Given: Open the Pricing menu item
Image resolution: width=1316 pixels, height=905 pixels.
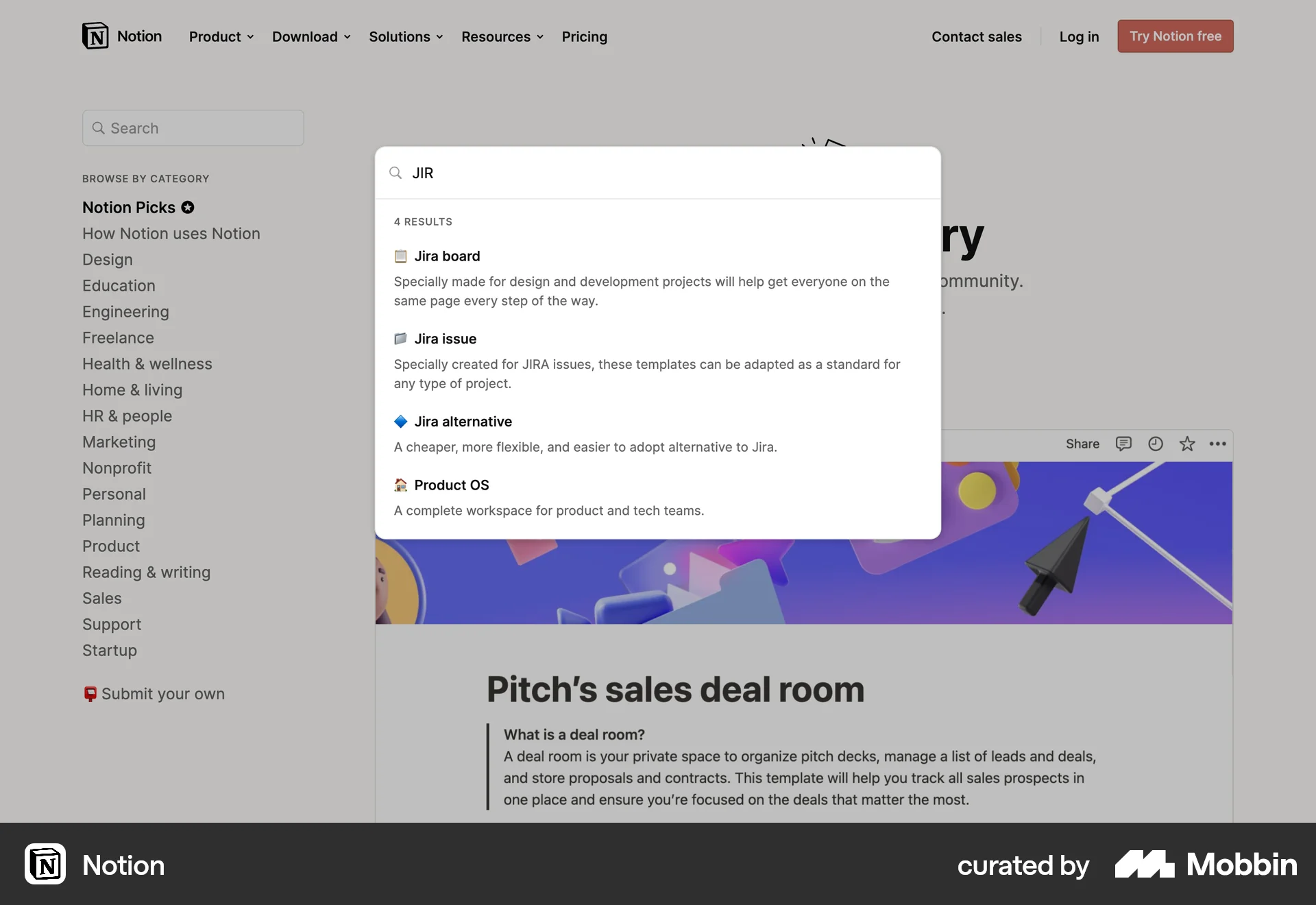Looking at the screenshot, I should (584, 37).
